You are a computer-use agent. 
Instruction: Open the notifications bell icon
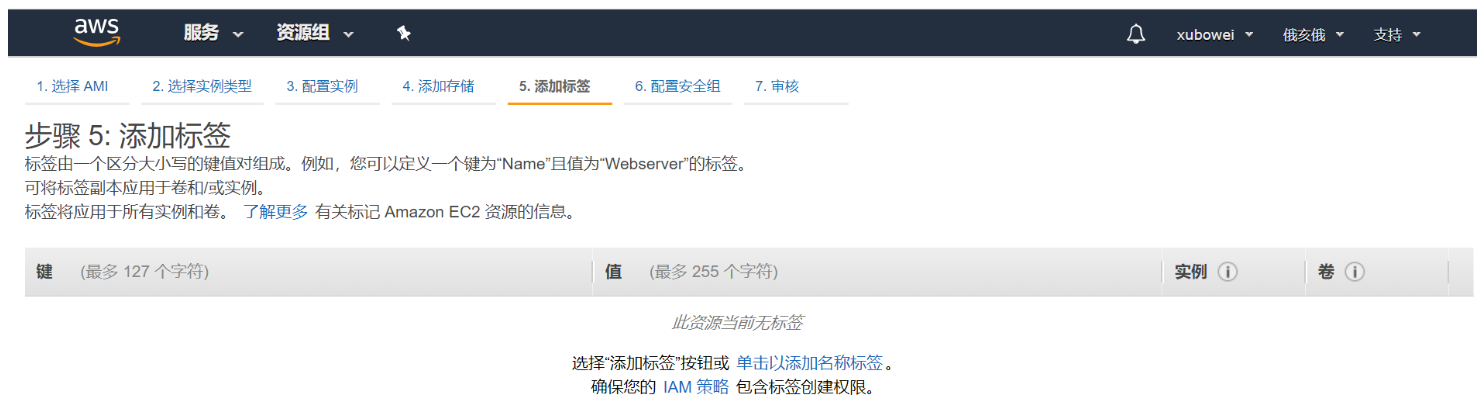pyautogui.click(x=1135, y=34)
